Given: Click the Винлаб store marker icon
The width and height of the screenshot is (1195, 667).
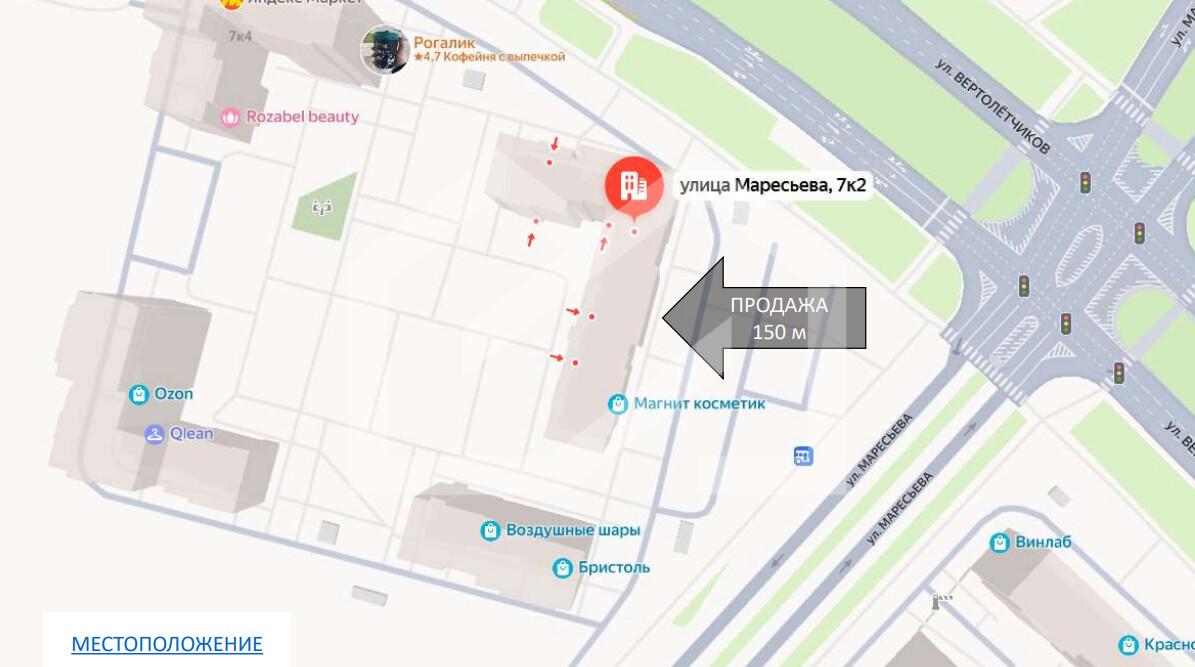Looking at the screenshot, I should pyautogui.click(x=1000, y=542).
